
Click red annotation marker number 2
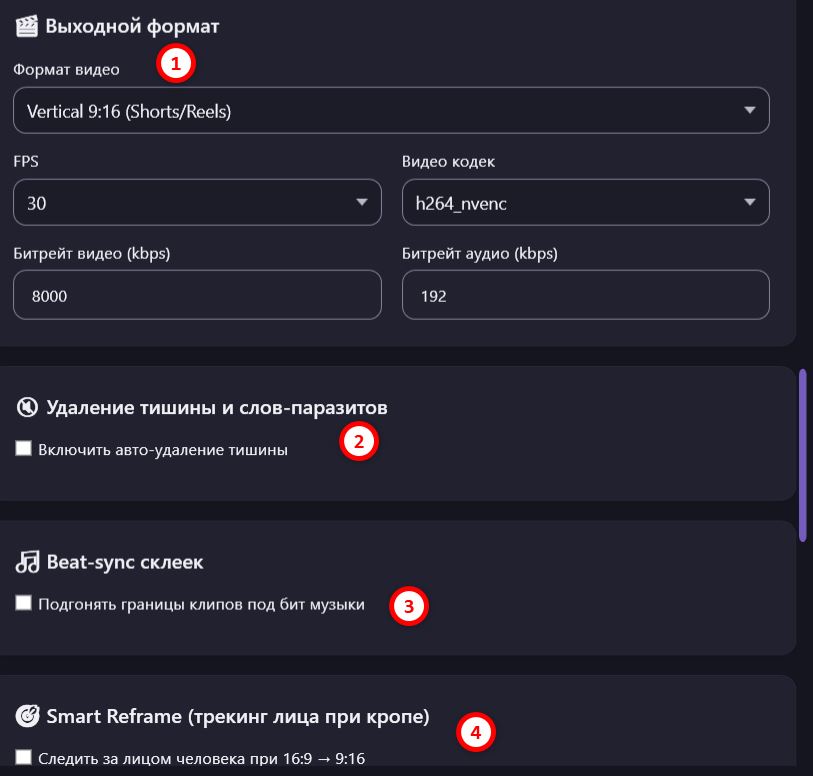click(x=359, y=442)
